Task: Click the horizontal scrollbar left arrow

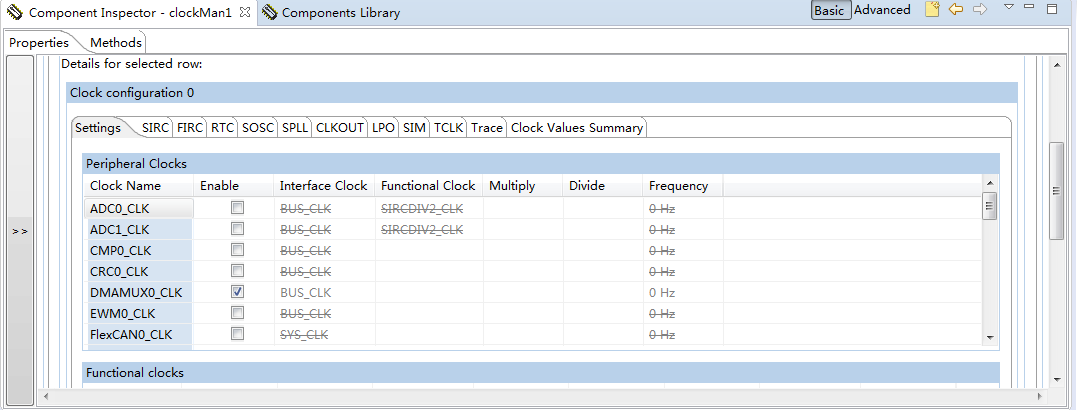Action: click(46, 396)
